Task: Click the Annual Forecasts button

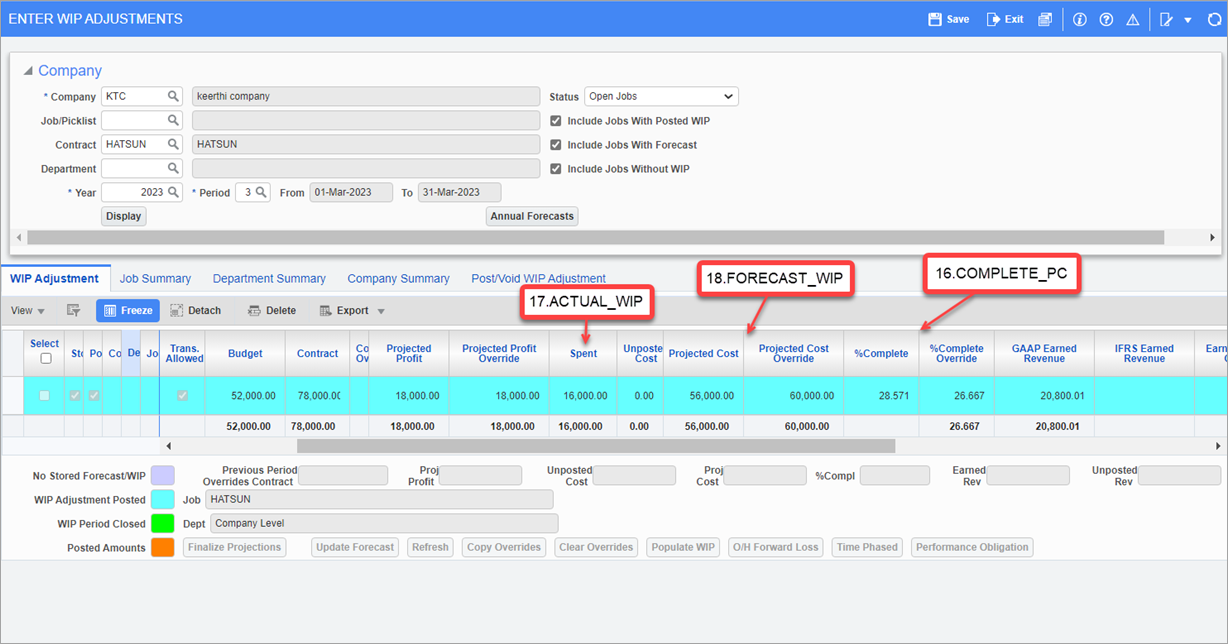Action: pyautogui.click(x=531, y=215)
